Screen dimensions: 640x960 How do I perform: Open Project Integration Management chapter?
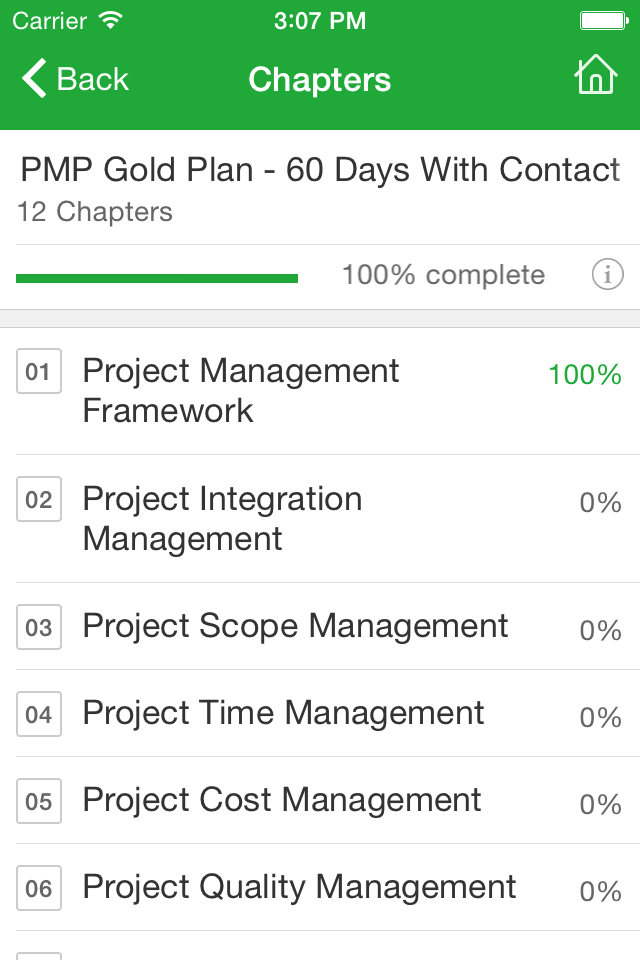pyautogui.click(x=222, y=518)
